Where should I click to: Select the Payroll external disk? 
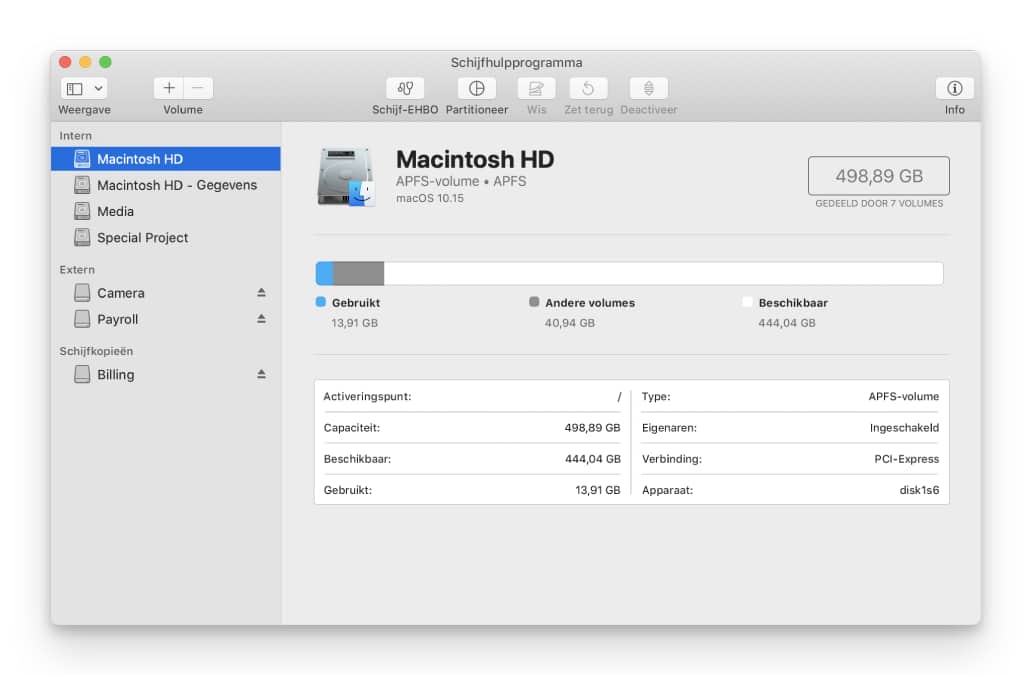click(x=166, y=319)
